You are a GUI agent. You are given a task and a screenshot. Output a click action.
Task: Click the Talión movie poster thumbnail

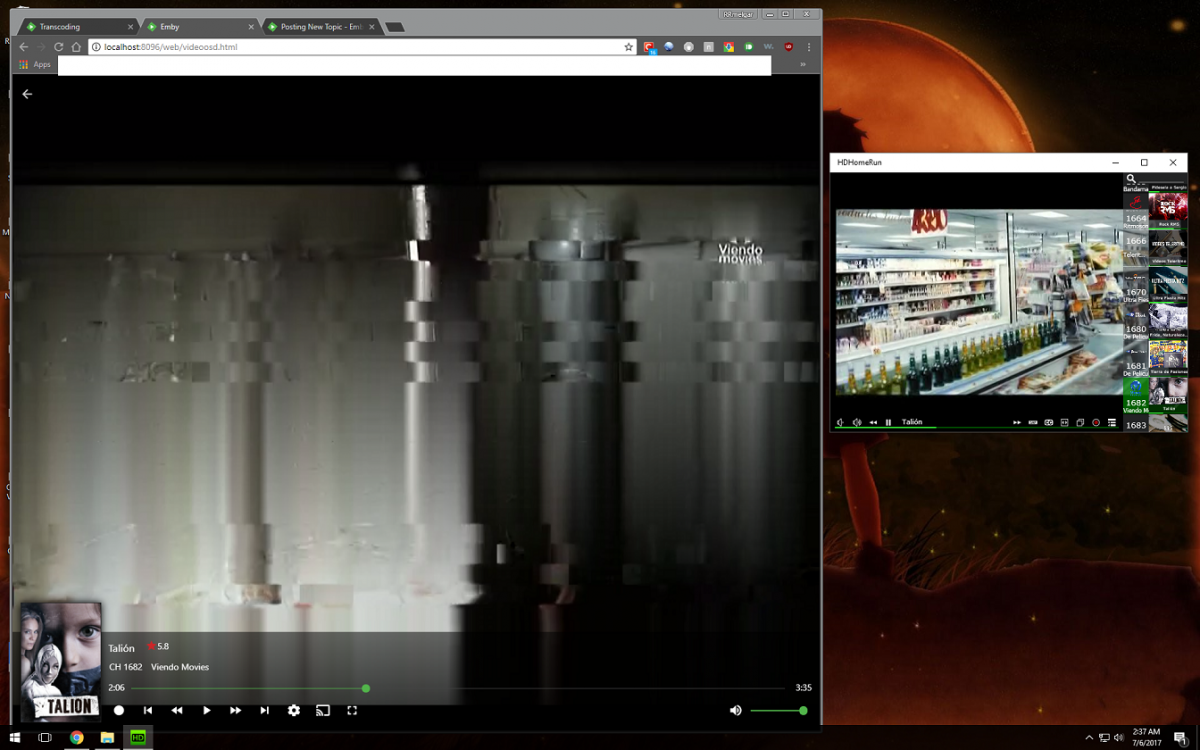click(61, 661)
